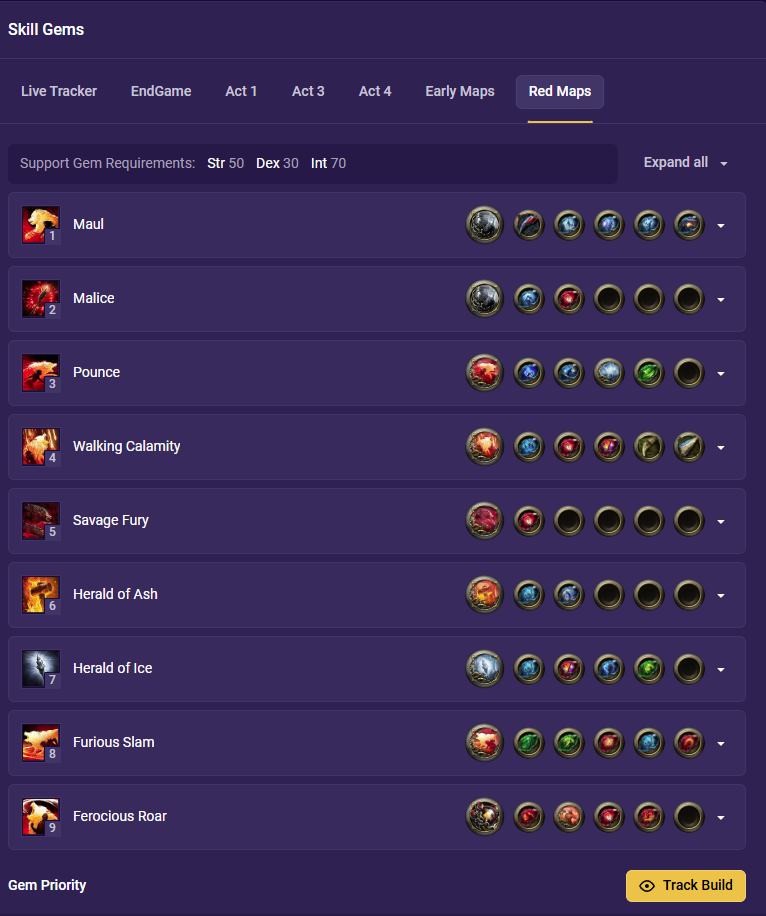Click the first green support gem in Furious Slam

pyautogui.click(x=529, y=743)
